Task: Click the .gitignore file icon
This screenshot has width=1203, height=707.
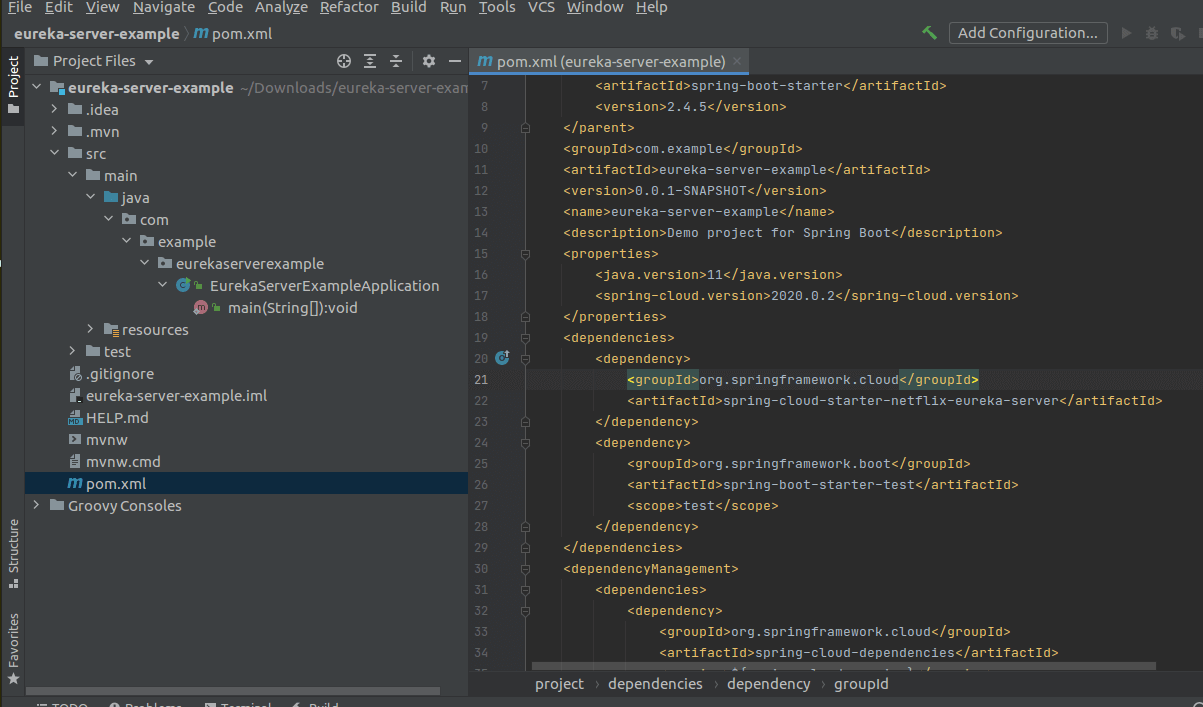Action: pos(75,374)
